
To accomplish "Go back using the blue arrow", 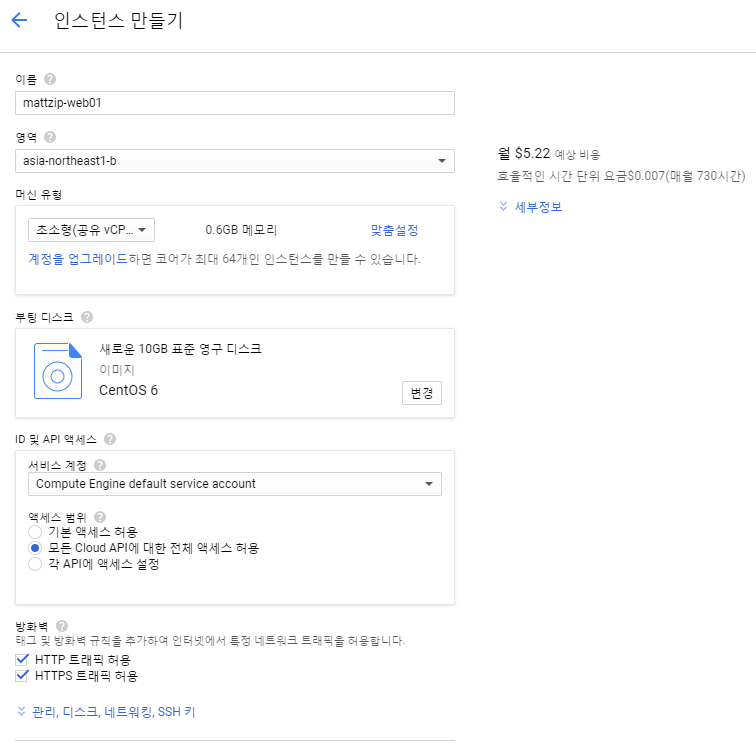I will (x=19, y=20).
